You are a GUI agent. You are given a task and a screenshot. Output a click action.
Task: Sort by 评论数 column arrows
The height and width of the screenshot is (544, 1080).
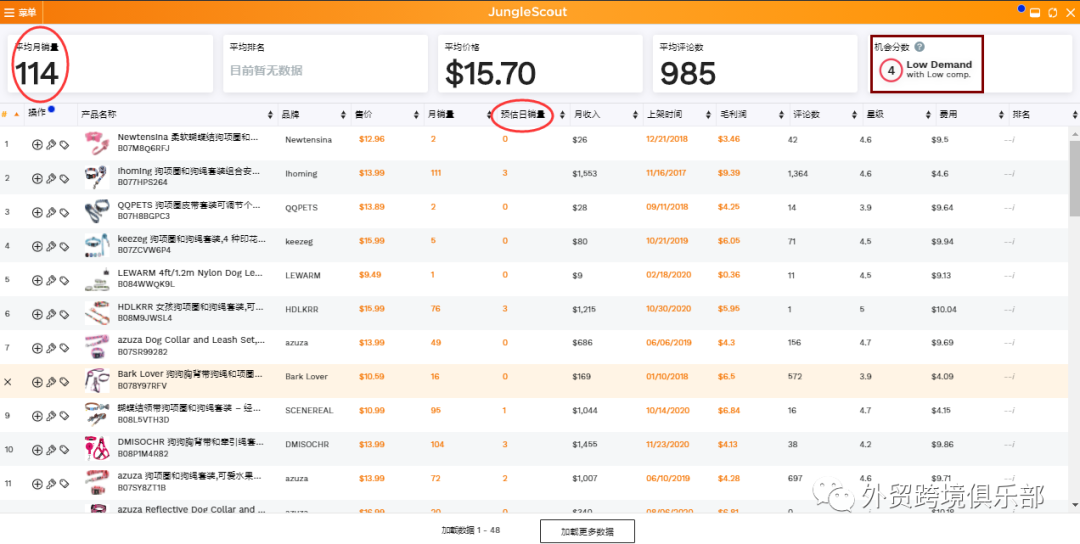pos(855,115)
